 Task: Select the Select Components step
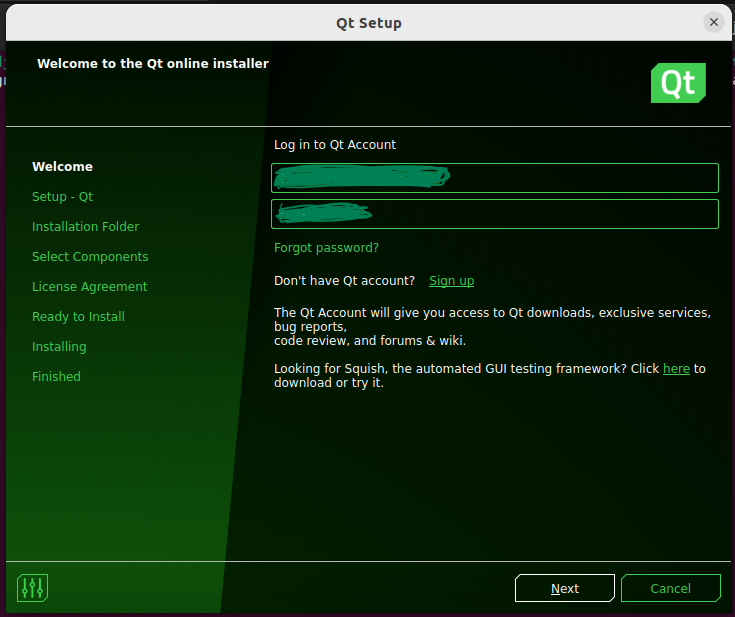(90, 256)
